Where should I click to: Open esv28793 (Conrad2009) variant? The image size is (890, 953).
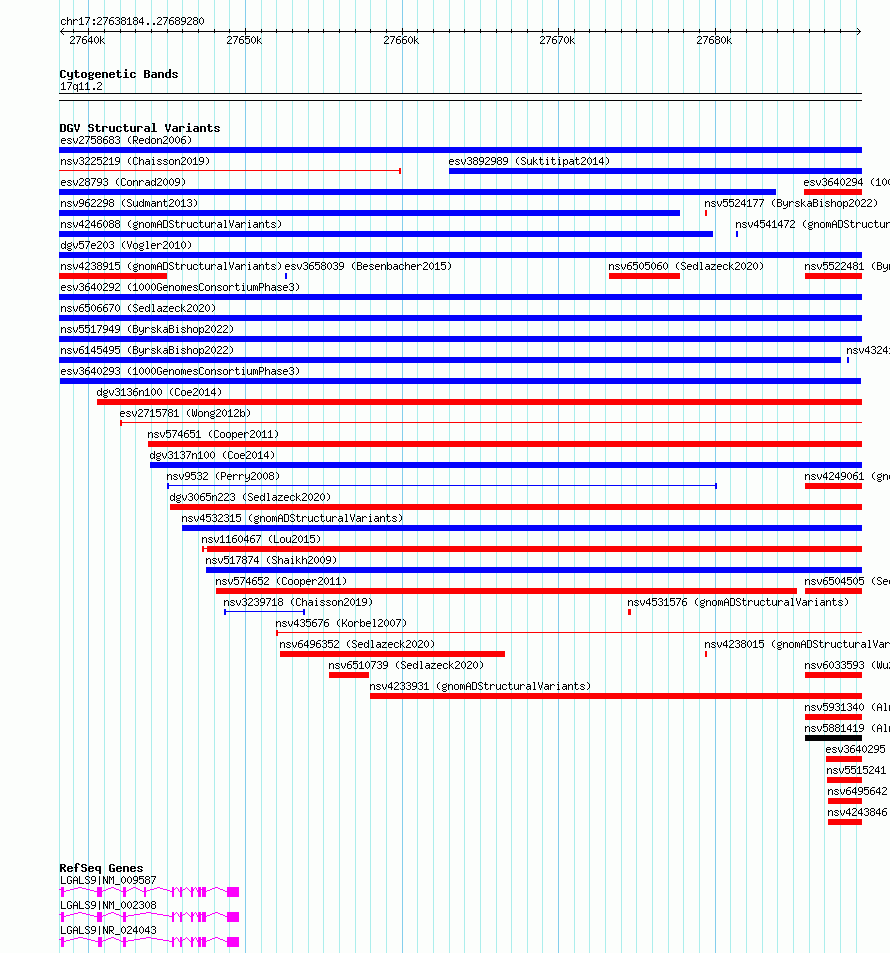point(123,182)
